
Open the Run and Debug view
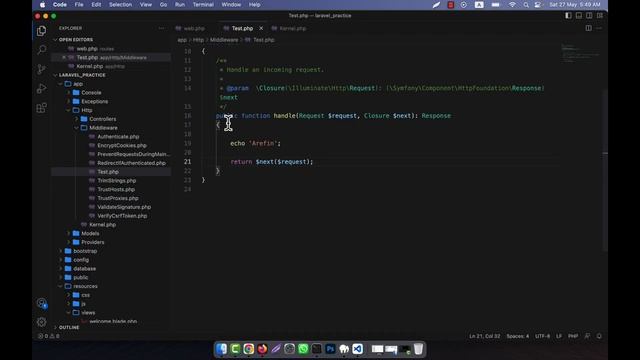click(x=41, y=89)
